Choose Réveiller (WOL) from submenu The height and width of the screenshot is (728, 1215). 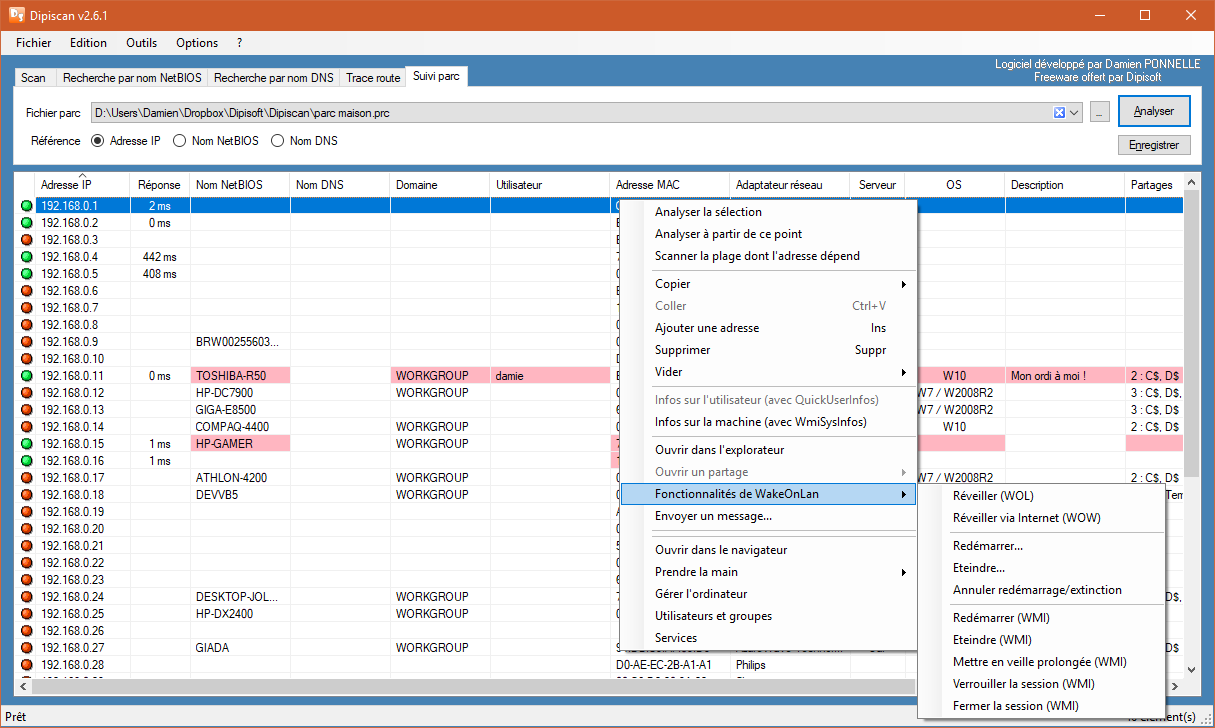[993, 496]
